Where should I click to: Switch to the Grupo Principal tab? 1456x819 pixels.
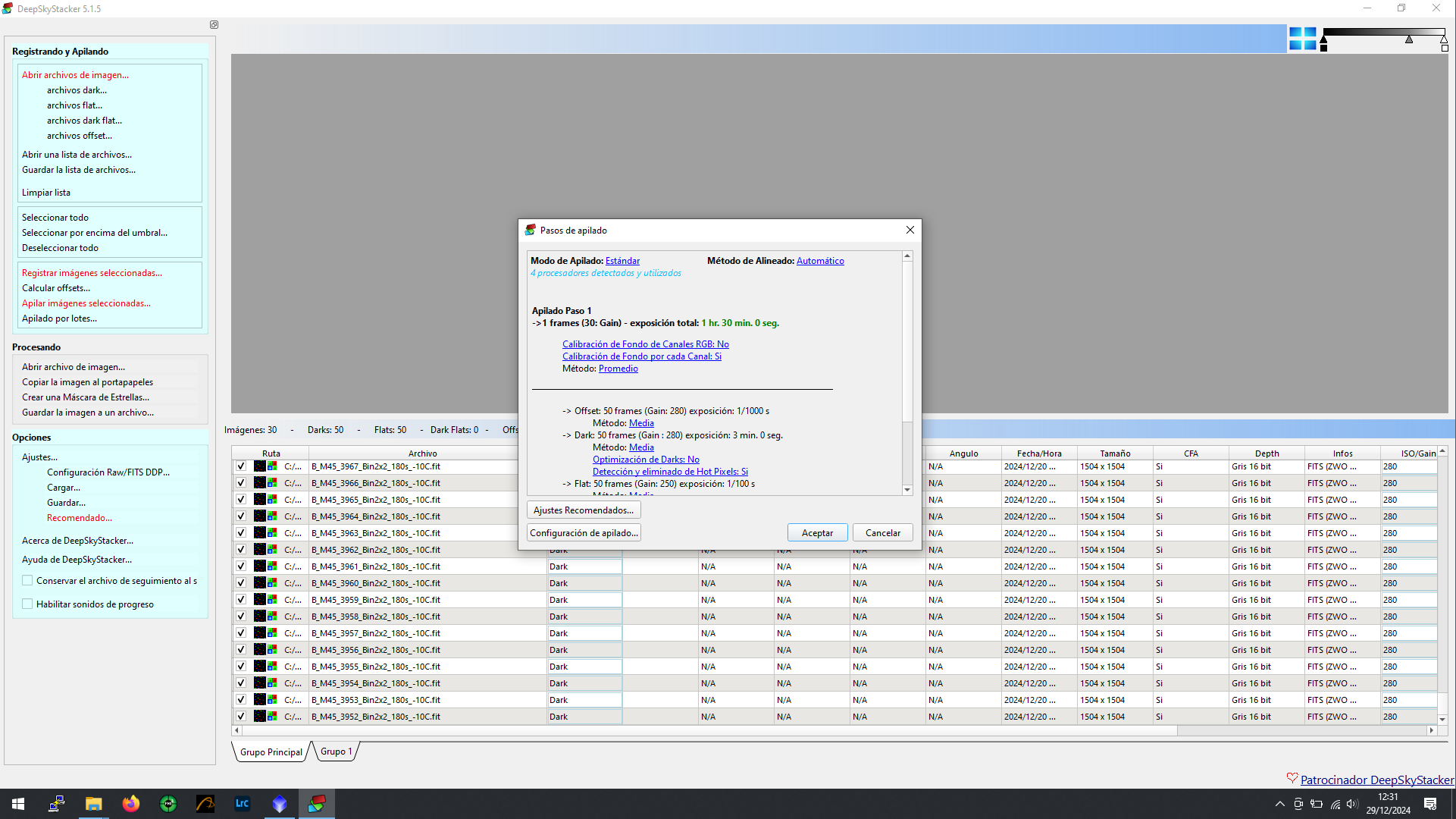[271, 752]
